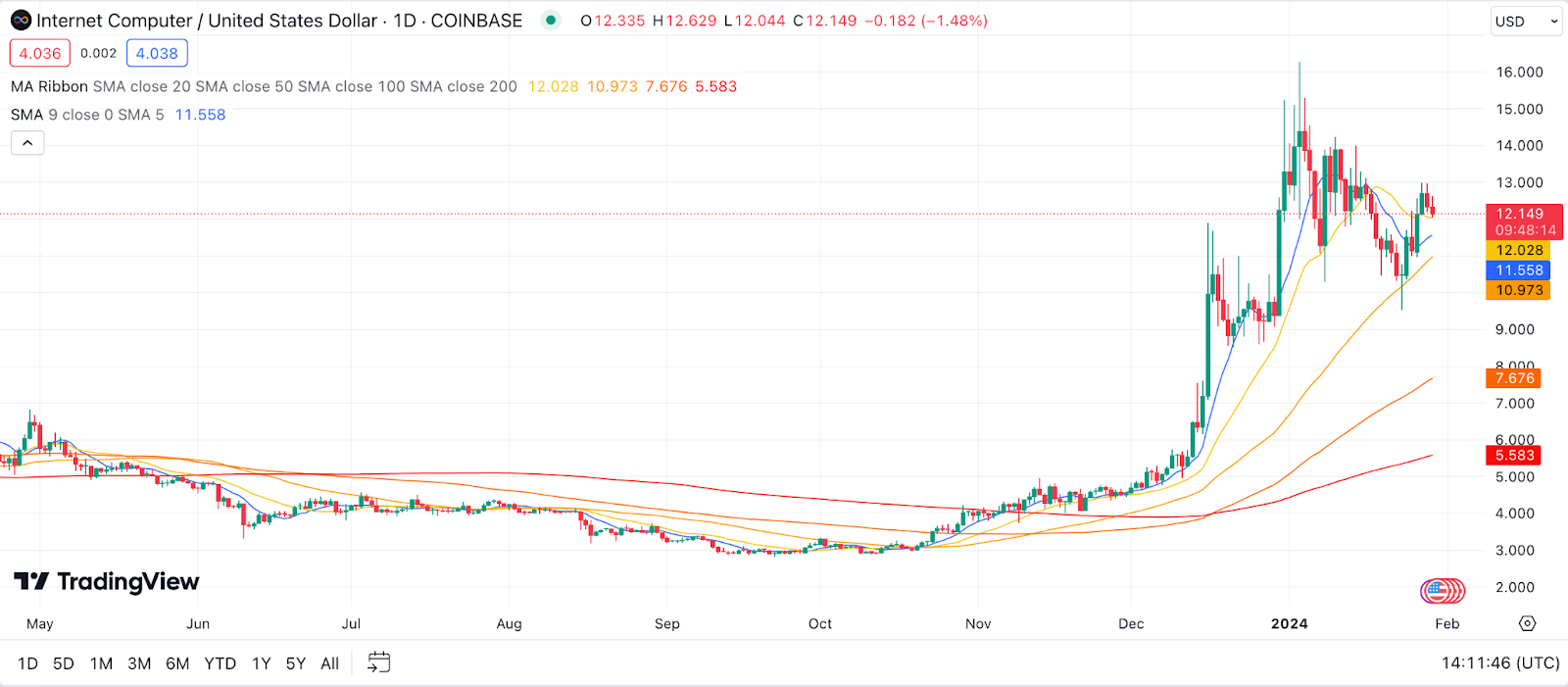1568x687 pixels.
Task: Click the 7.676 SMA 100 axis label
Action: pos(1514,378)
